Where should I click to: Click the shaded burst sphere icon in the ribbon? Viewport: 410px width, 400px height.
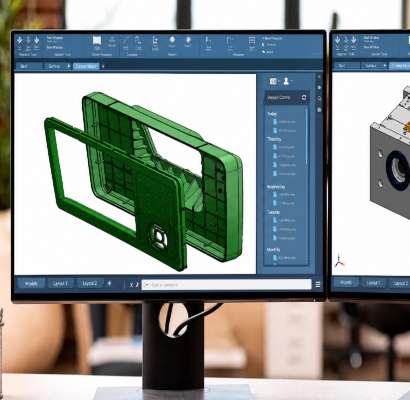188,39
